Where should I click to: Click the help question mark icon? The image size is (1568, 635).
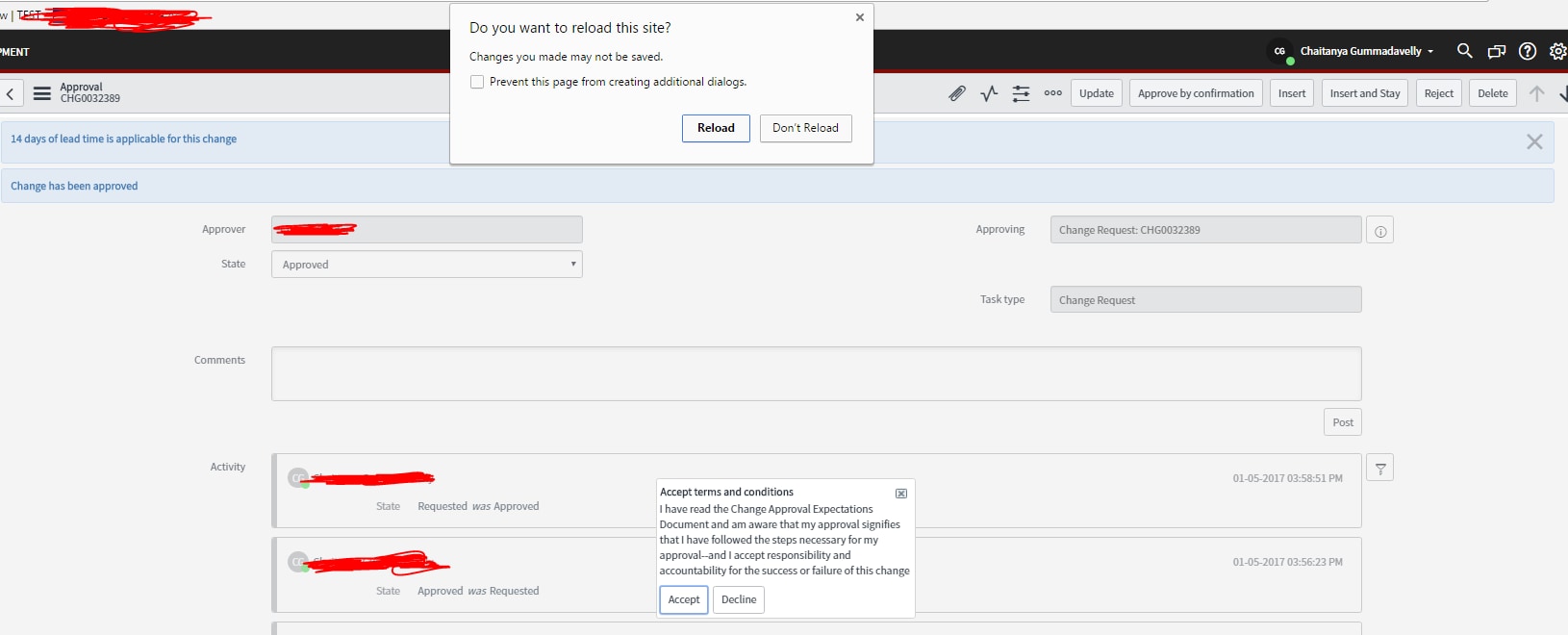[1528, 51]
